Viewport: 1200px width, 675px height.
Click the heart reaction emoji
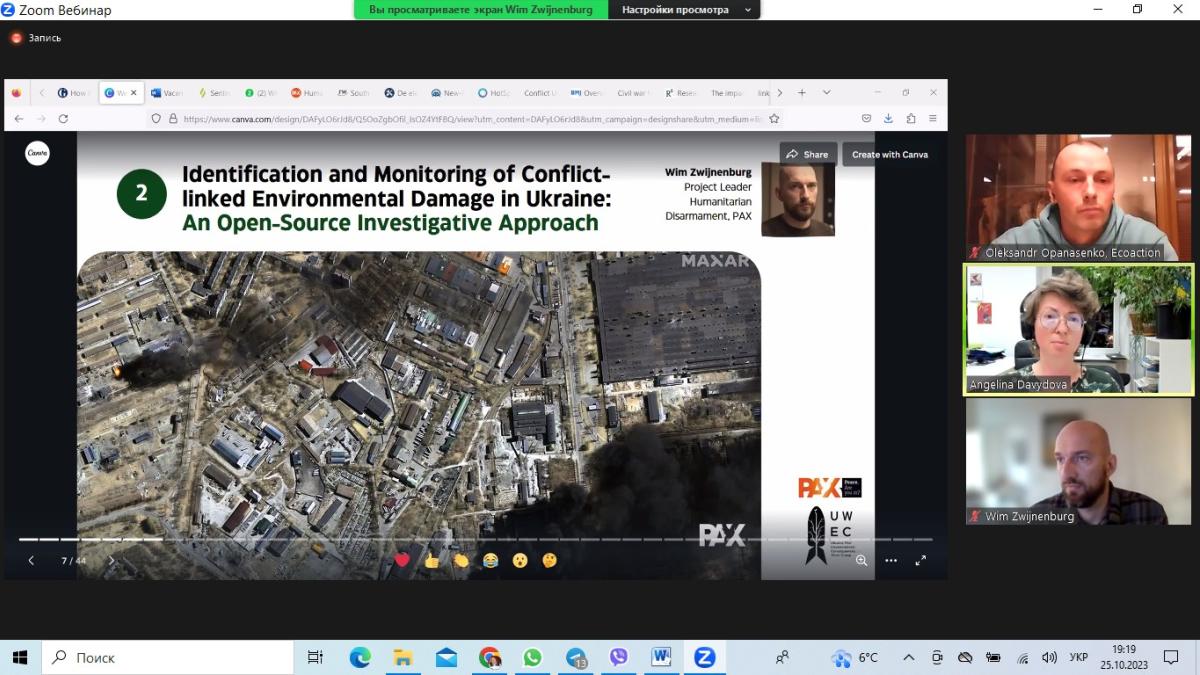click(402, 561)
